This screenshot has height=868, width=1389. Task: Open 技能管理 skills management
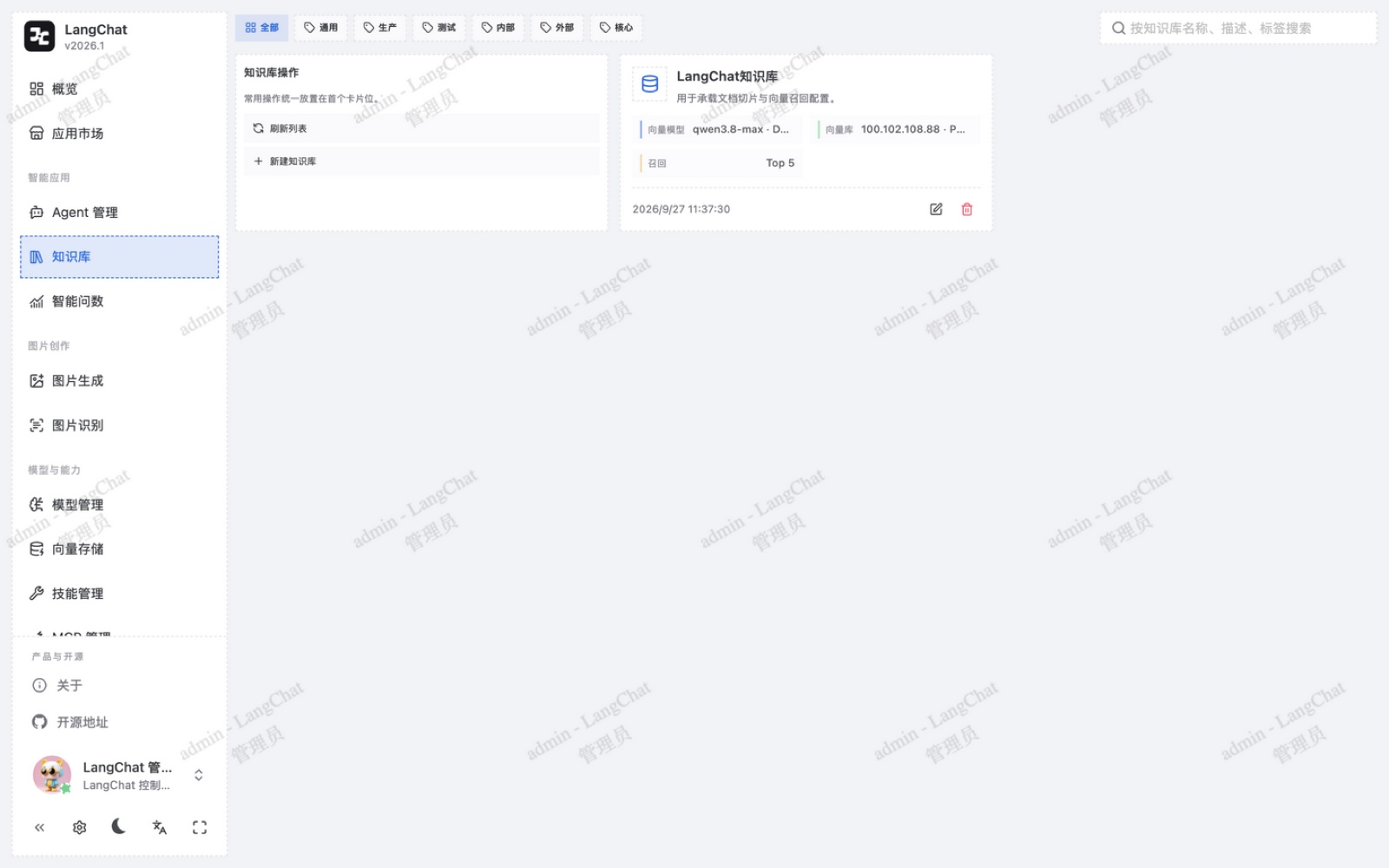tap(119, 594)
